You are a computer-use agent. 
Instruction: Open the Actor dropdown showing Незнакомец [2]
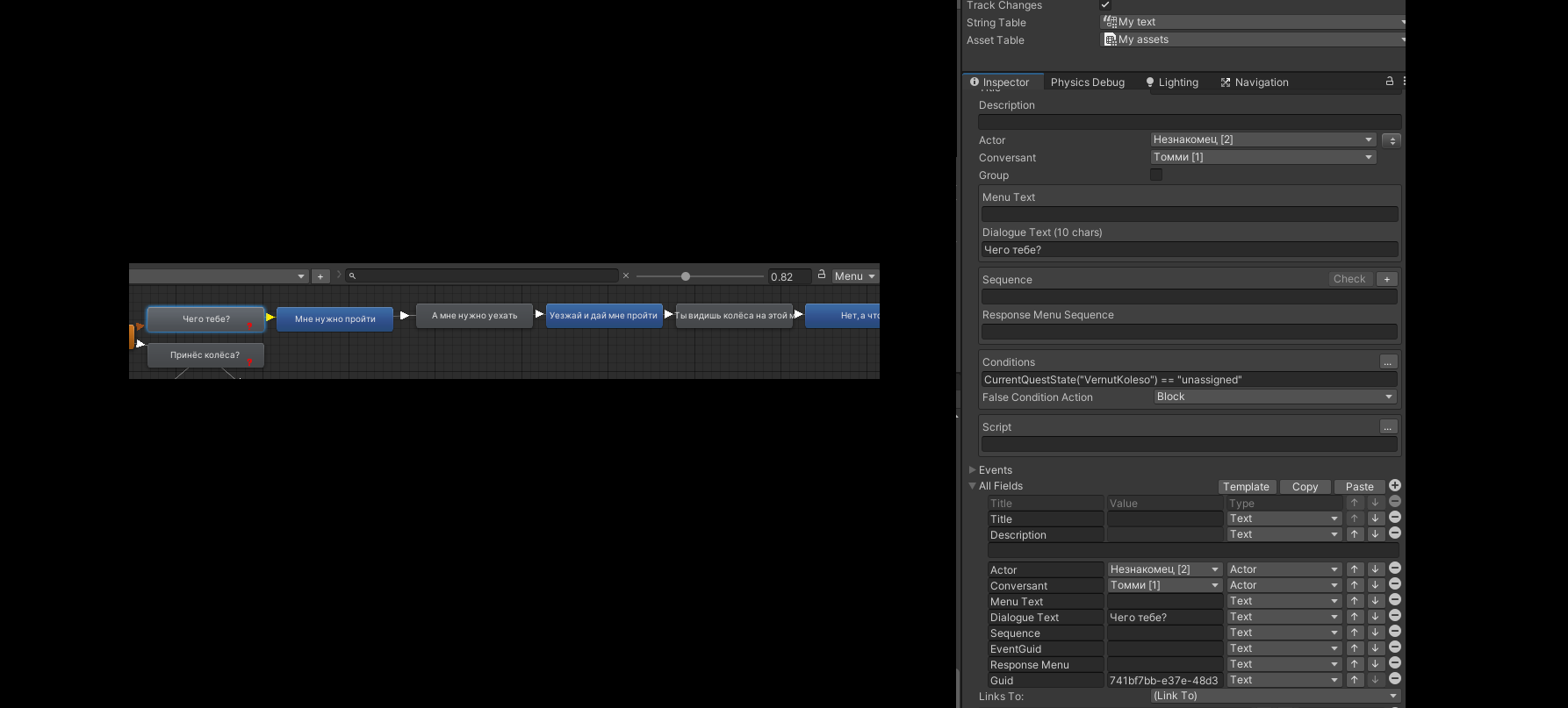tap(1263, 139)
